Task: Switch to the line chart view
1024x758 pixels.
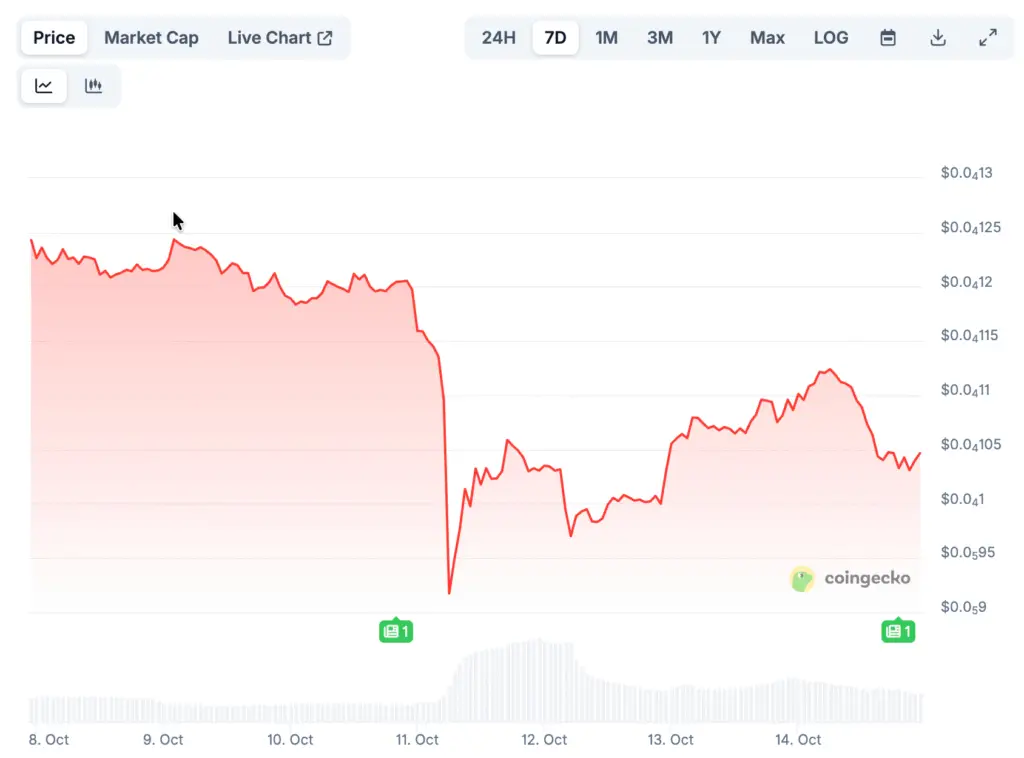Action: point(44,86)
